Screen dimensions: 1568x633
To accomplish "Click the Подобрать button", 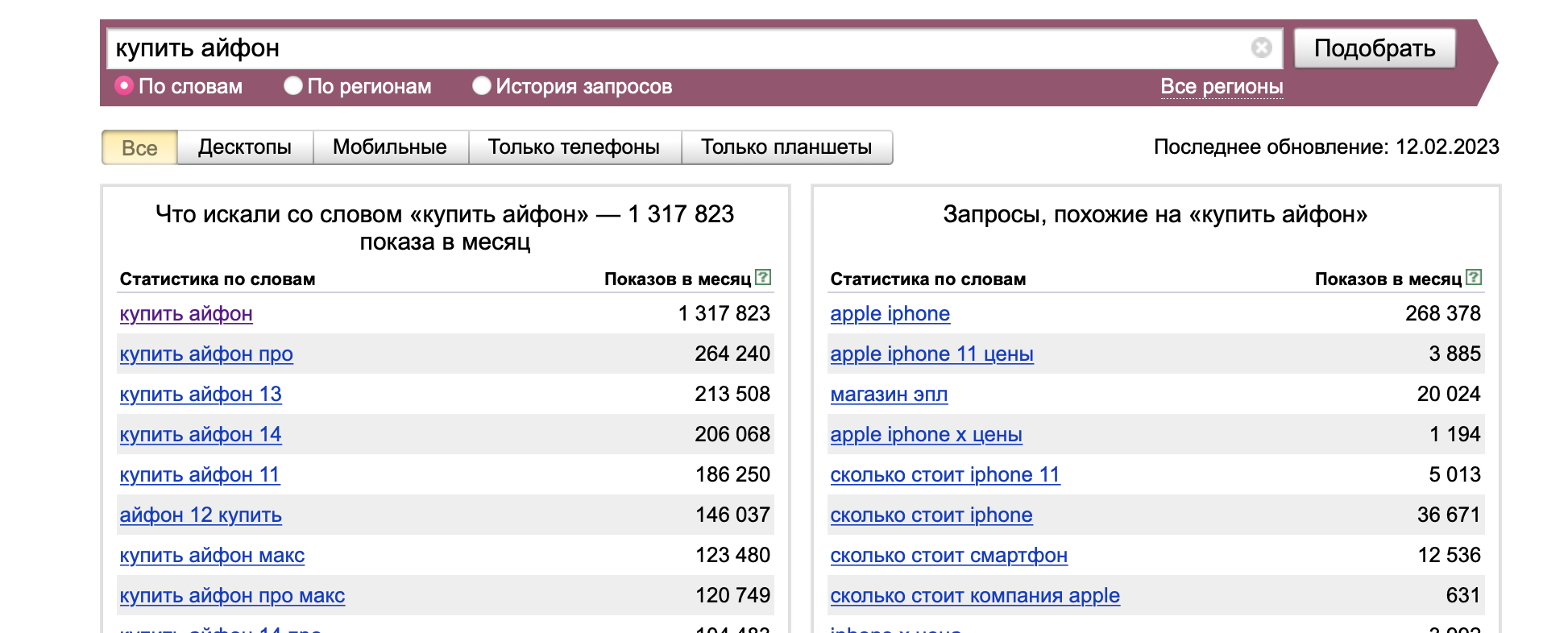I will point(1375,48).
